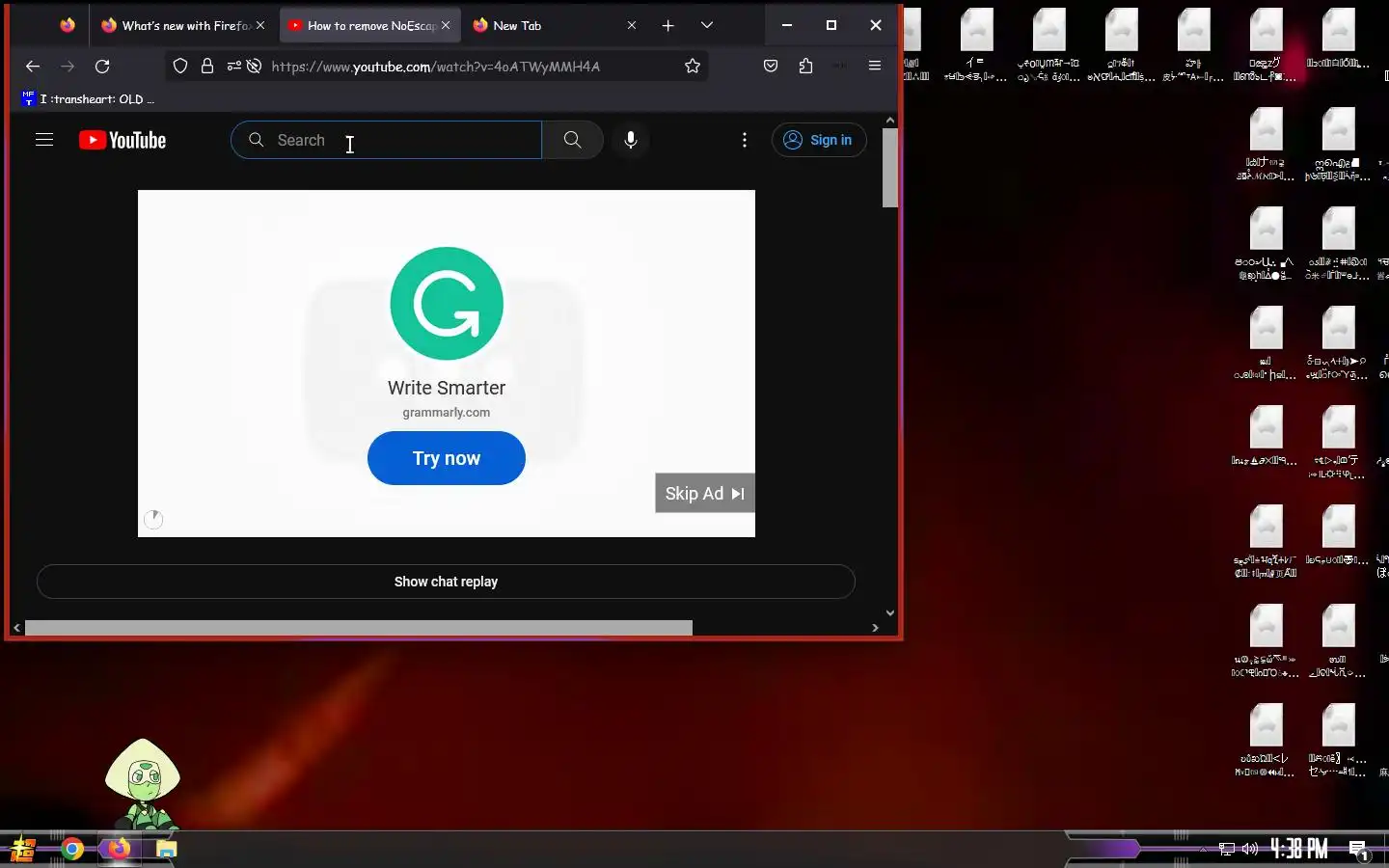
Task: Bookmark this page with the star
Action: pos(693,66)
